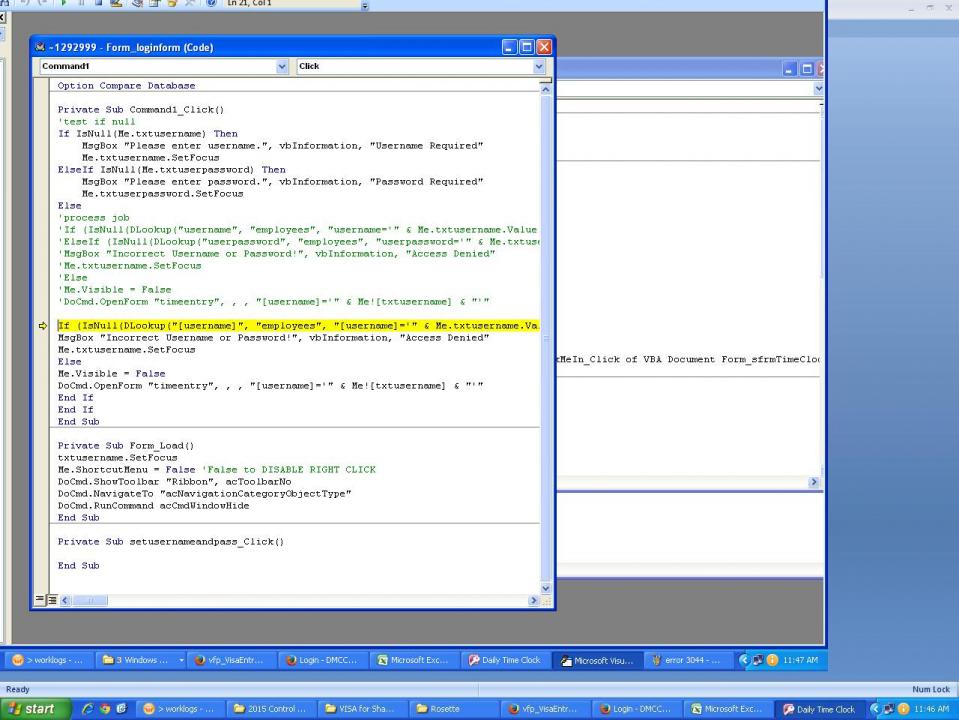Click the yellow highlighted If IsNull line
Screen dimensions: 959x720
coord(298,326)
